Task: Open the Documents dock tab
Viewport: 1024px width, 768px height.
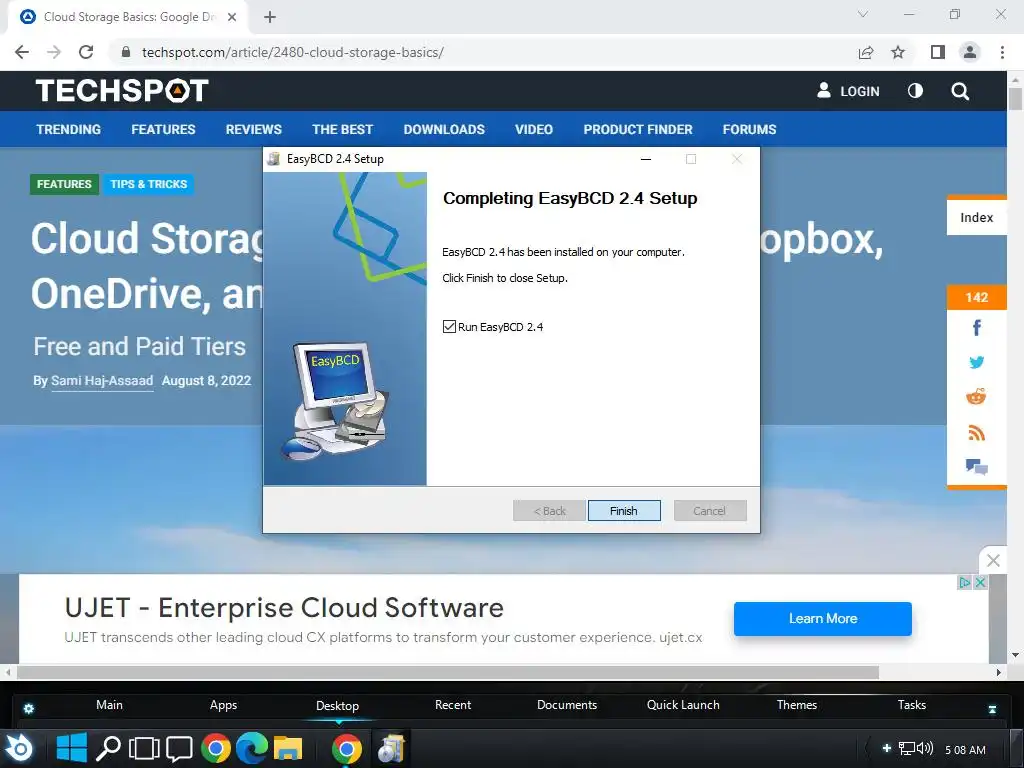Action: (567, 705)
